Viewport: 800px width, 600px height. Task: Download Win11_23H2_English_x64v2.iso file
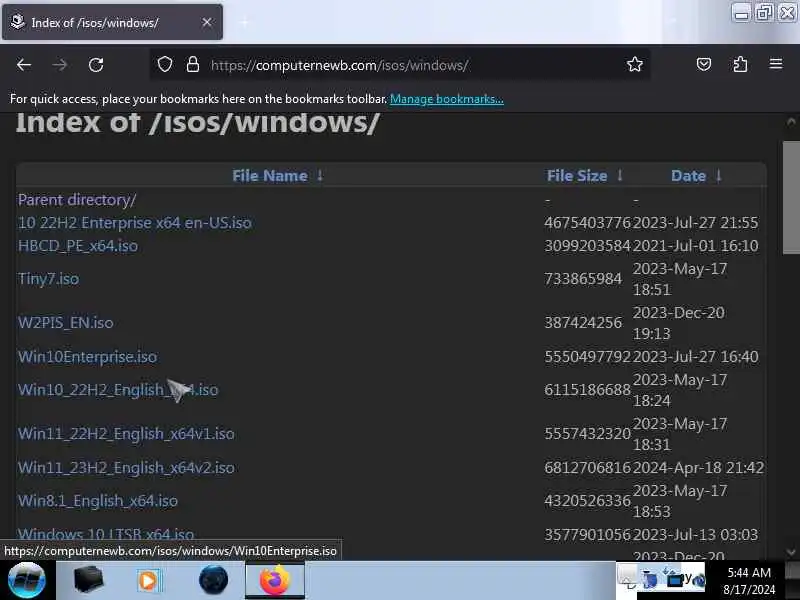pos(127,468)
